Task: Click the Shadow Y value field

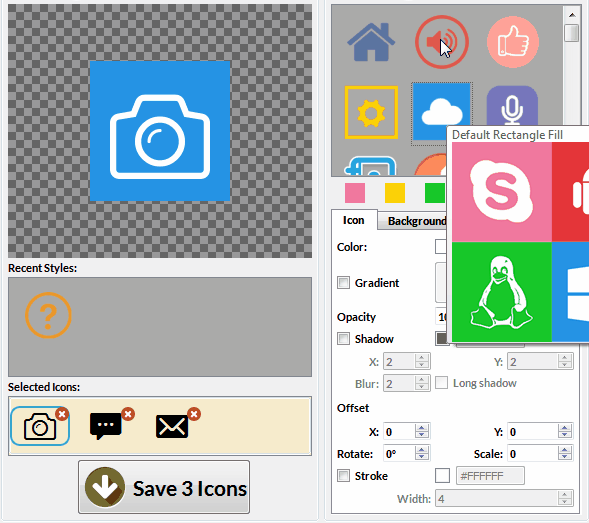Action: 533,361
